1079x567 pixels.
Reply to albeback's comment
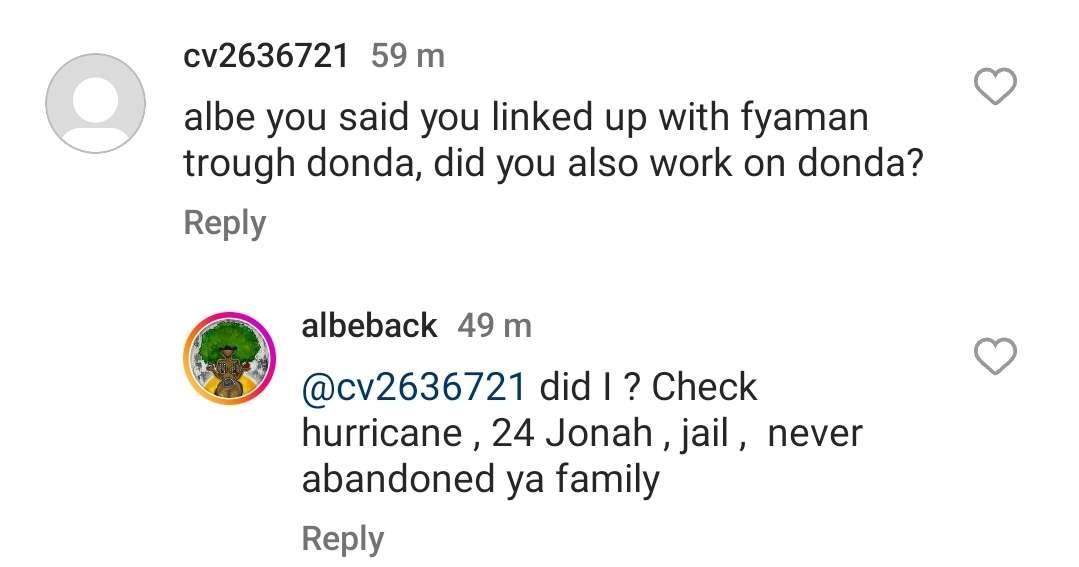(x=342, y=539)
